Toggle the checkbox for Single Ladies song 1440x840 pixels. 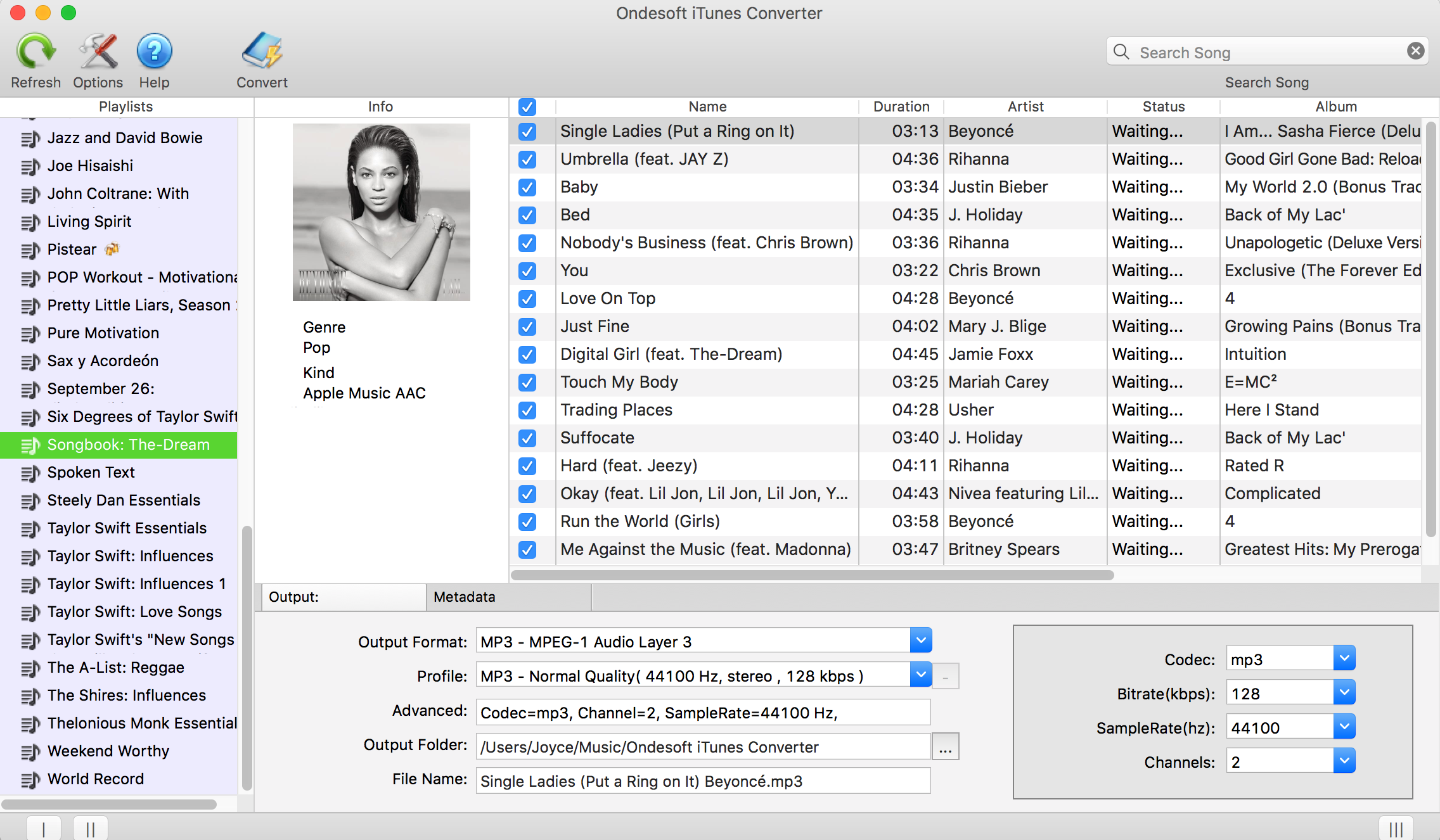tap(527, 131)
